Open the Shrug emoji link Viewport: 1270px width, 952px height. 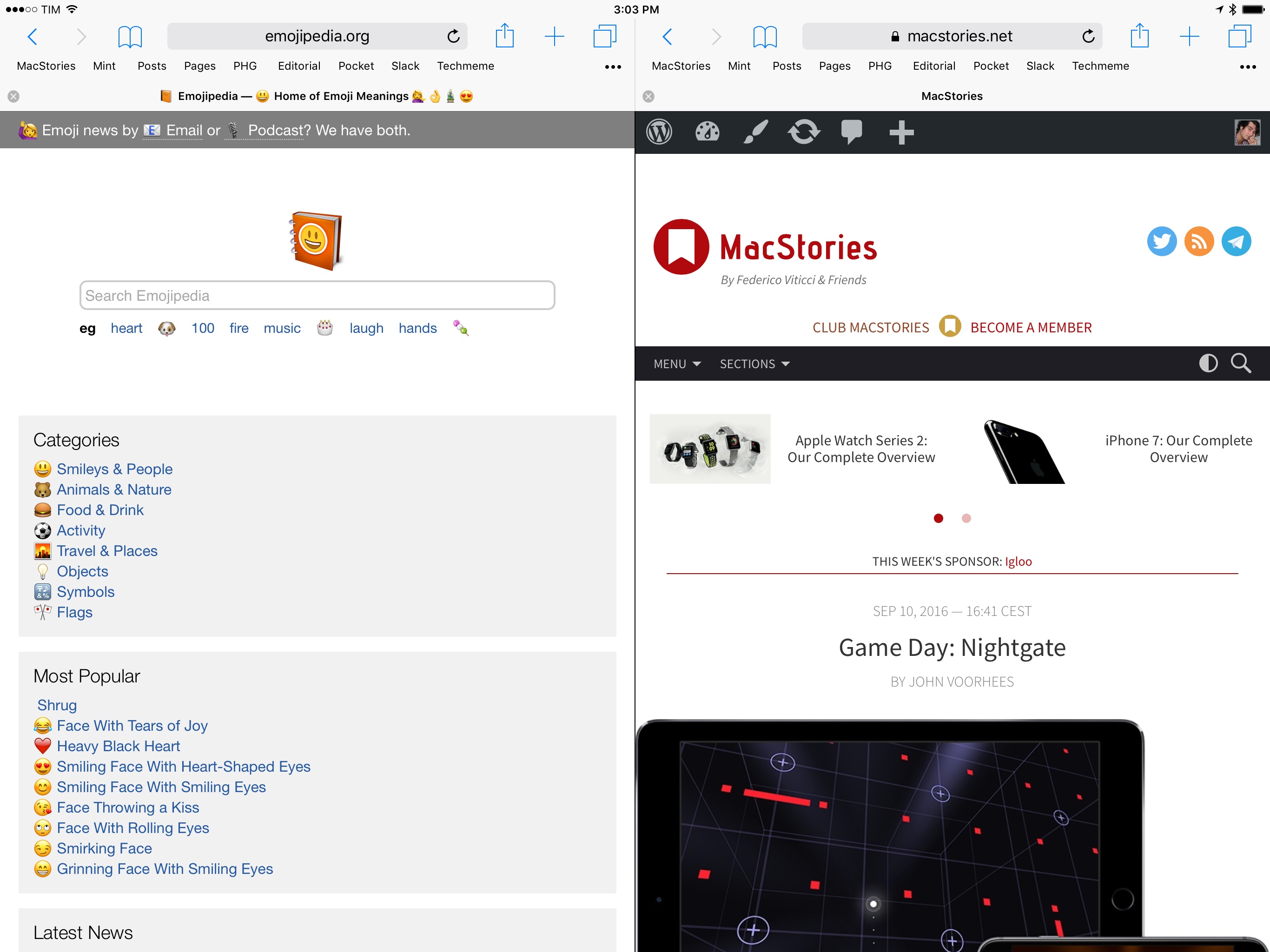57,705
